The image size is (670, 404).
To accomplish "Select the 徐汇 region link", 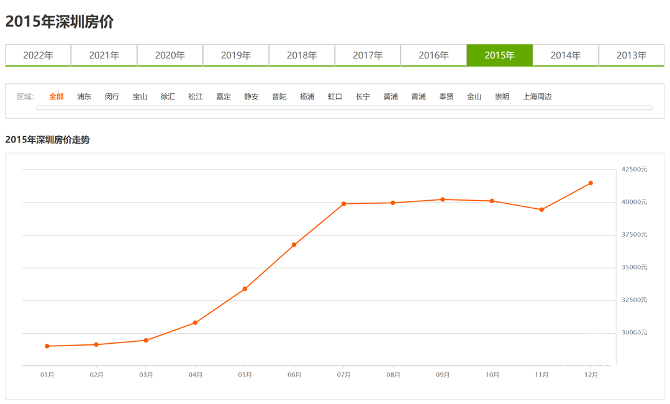I will click(x=168, y=97).
